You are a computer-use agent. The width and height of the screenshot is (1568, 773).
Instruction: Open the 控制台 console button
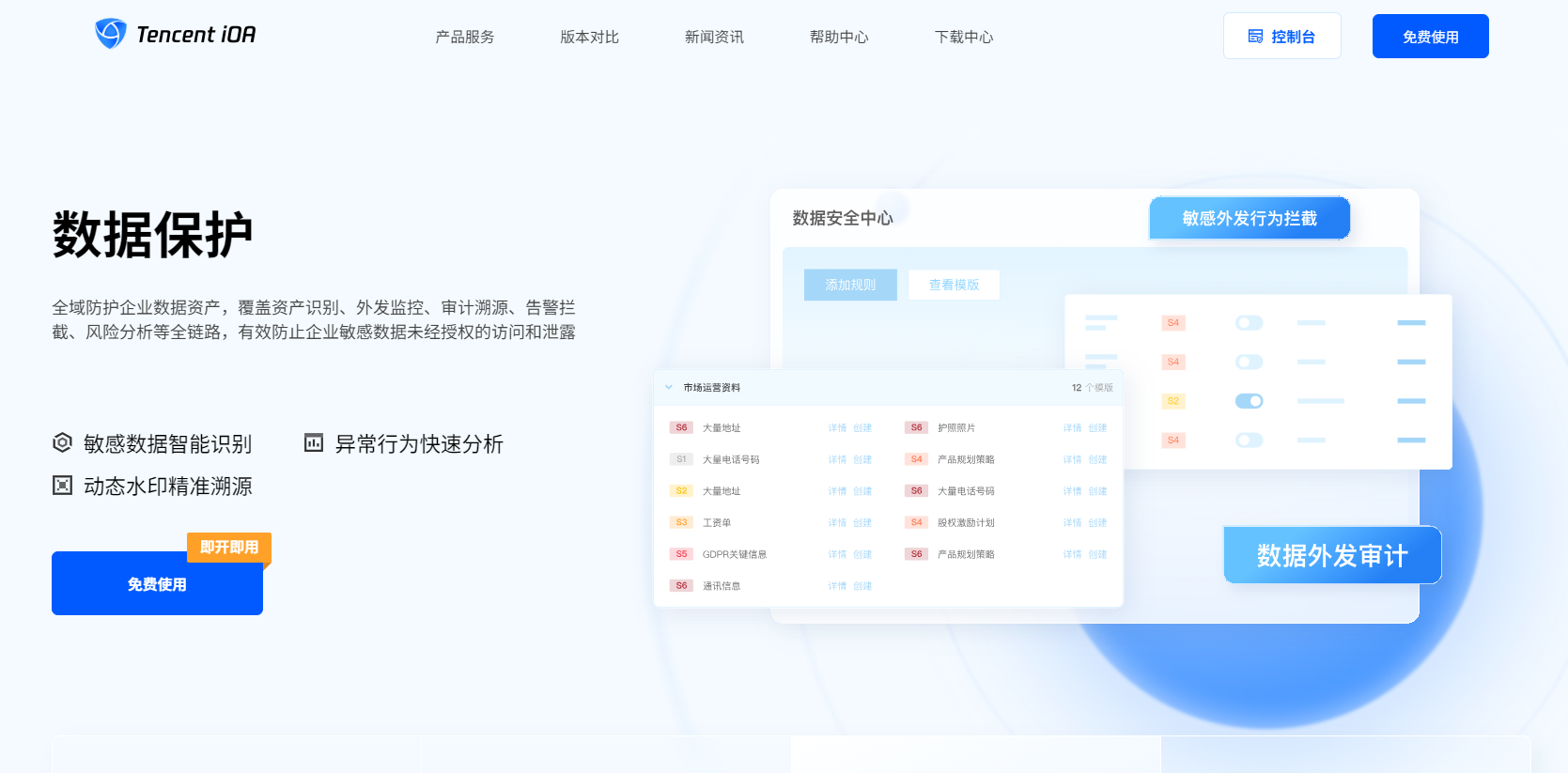pos(1282,36)
